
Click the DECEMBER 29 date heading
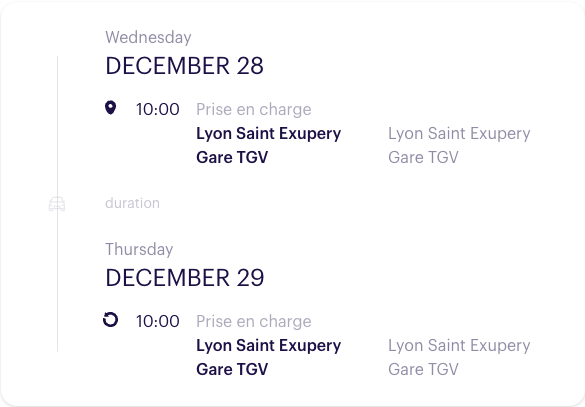[x=185, y=278]
